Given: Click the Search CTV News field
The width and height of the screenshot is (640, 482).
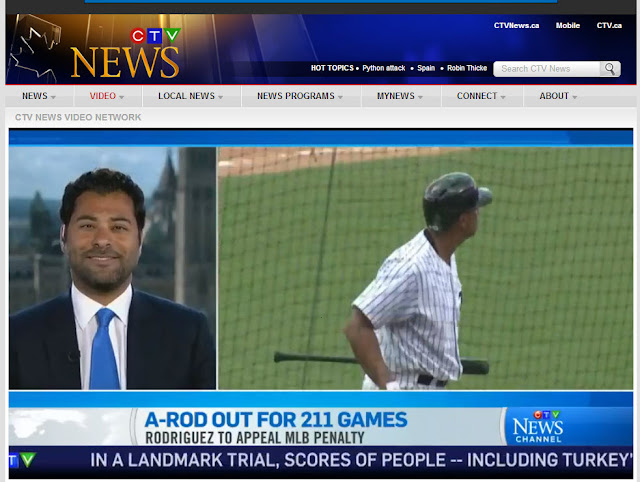Looking at the screenshot, I should 547,69.
